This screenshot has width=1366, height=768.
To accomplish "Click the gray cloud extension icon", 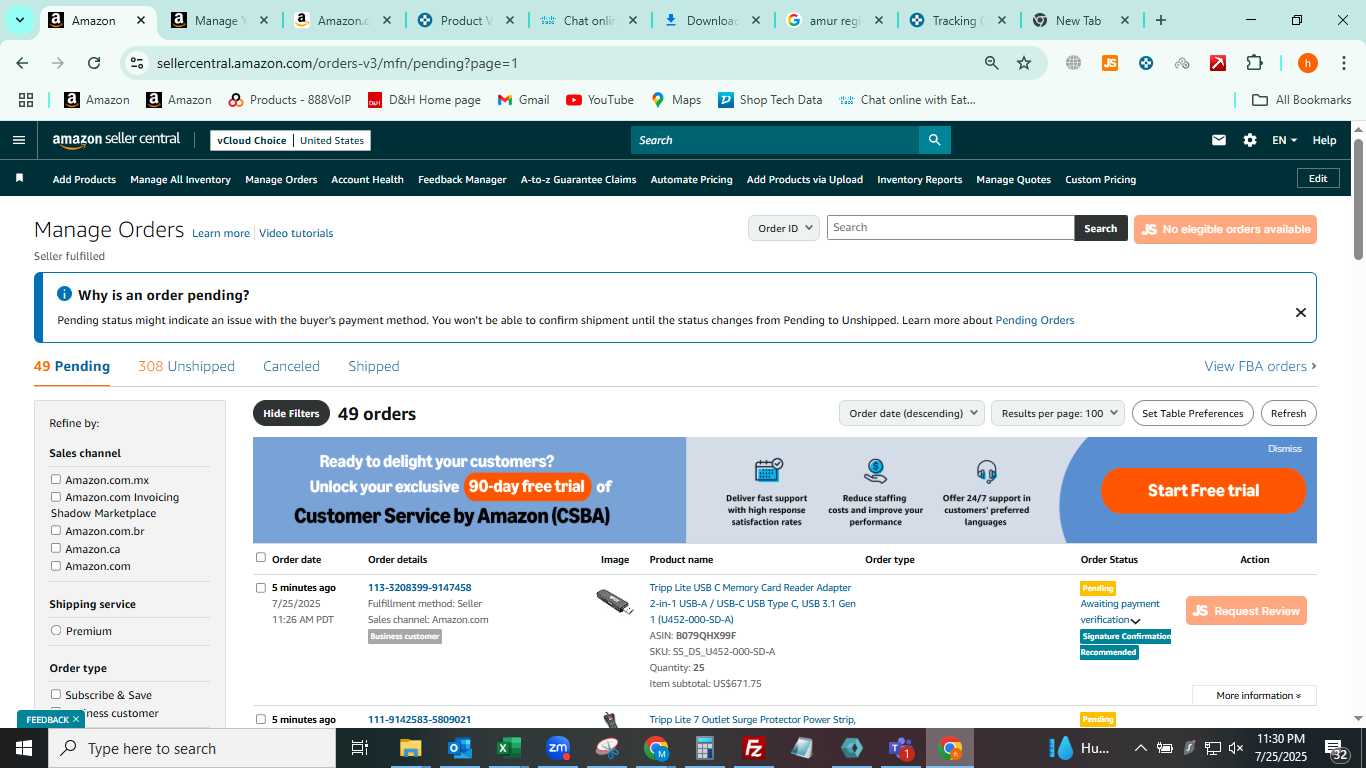I will [x=1182, y=63].
